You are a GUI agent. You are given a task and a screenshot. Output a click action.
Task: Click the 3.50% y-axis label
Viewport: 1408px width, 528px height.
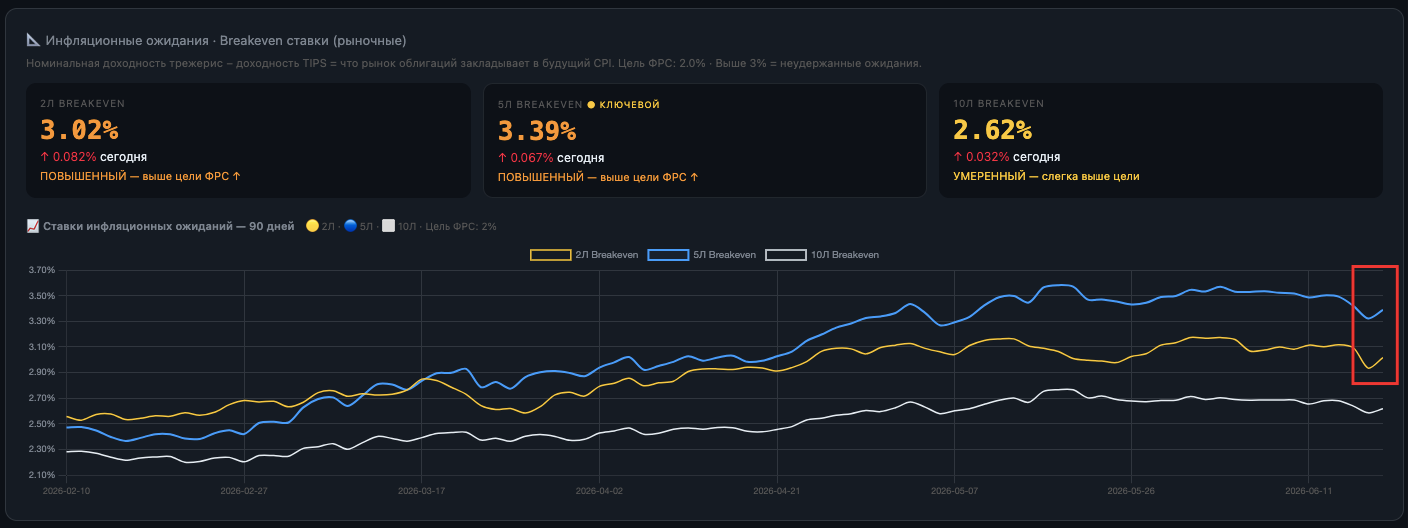(x=42, y=296)
